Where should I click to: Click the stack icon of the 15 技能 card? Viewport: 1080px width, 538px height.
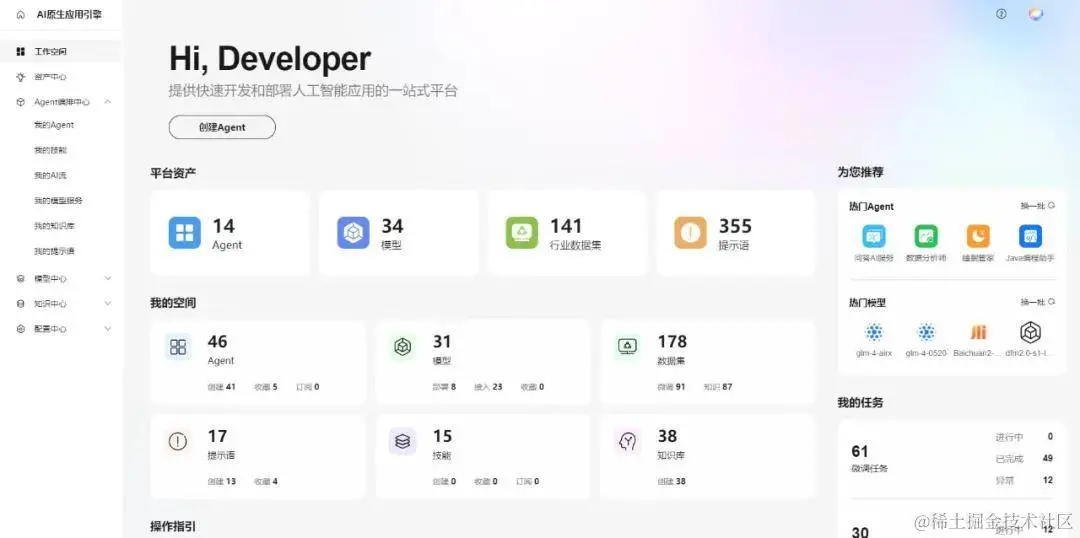[403, 442]
